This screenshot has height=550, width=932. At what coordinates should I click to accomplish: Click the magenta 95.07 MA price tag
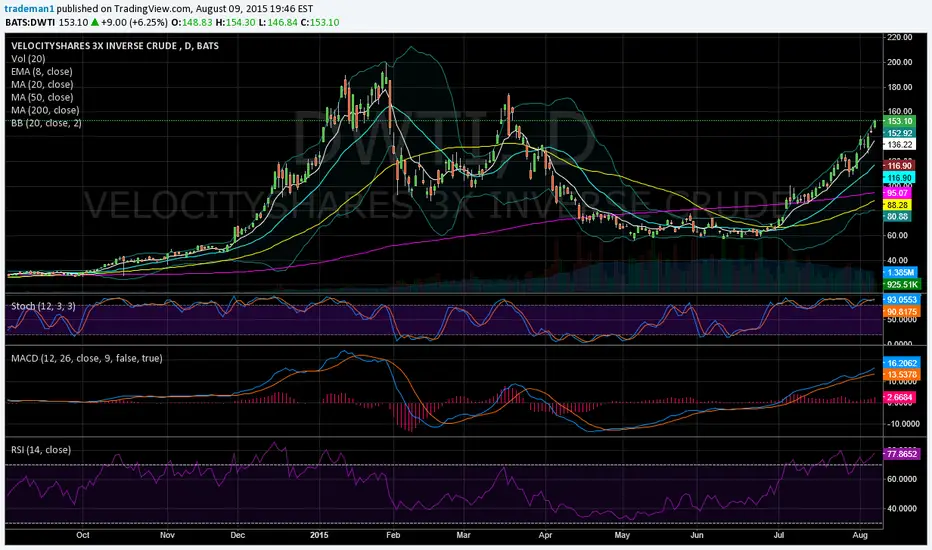click(898, 193)
